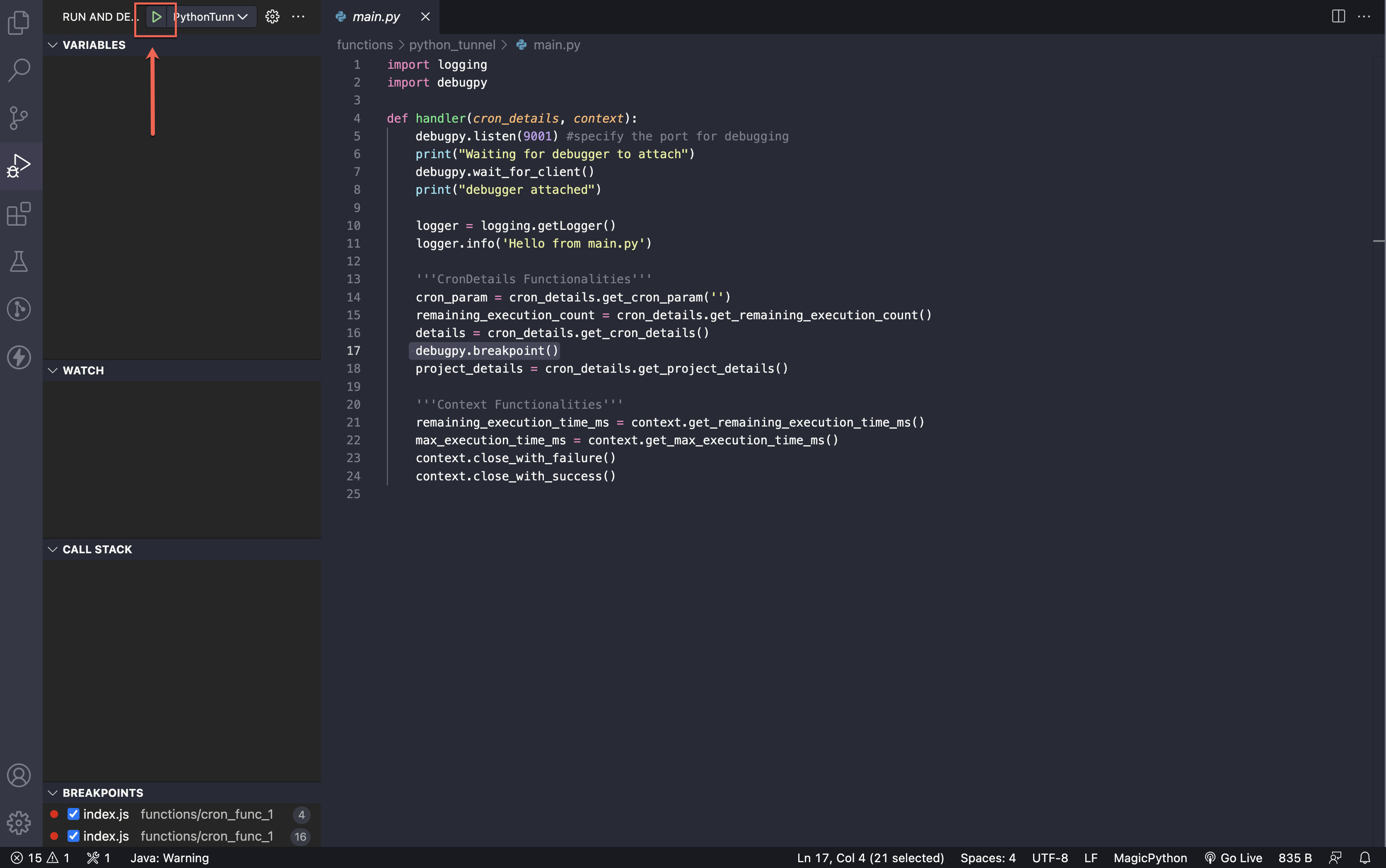Image resolution: width=1386 pixels, height=868 pixels.
Task: Click the import debugpy line
Action: pyautogui.click(x=437, y=83)
